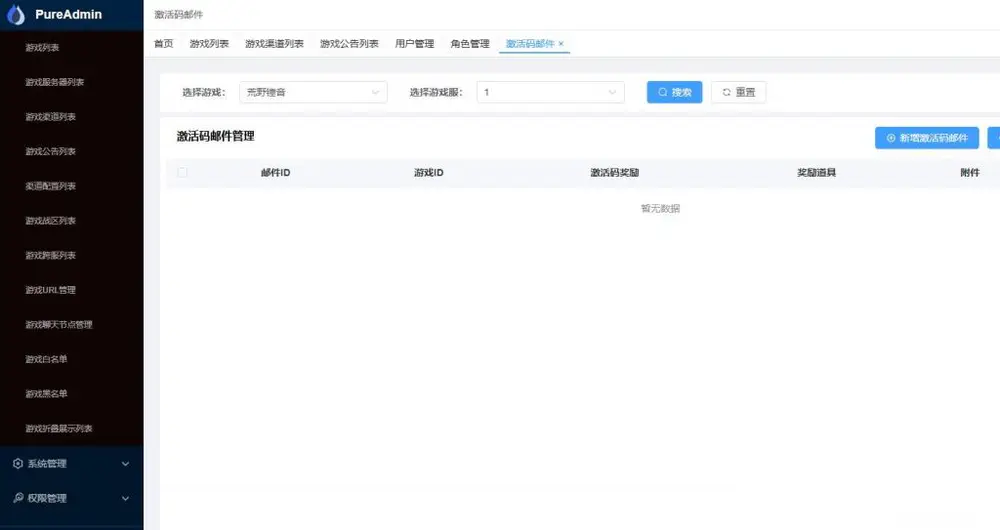Click the 重置 button

739,92
